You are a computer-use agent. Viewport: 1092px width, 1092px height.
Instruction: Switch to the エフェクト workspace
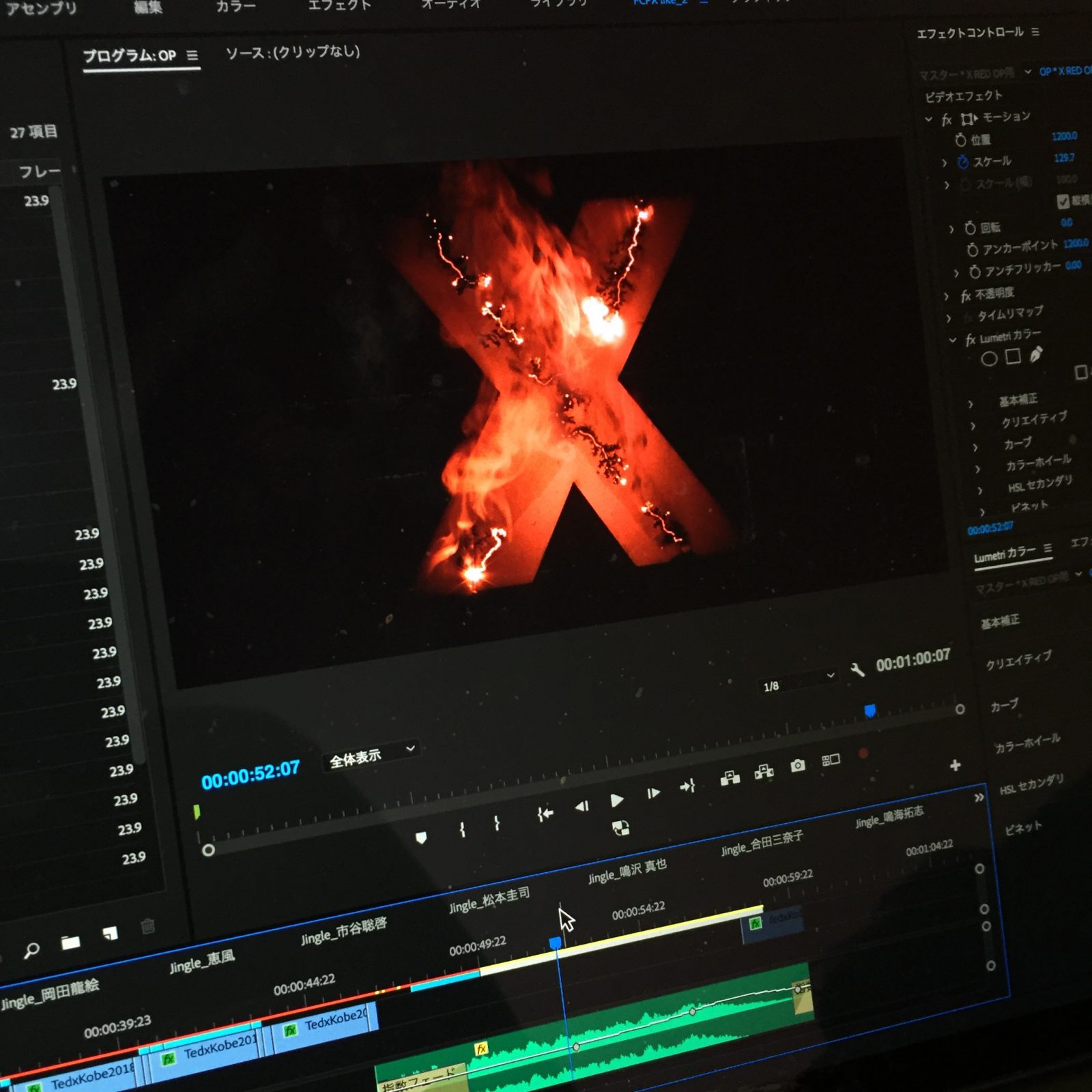coord(339,5)
